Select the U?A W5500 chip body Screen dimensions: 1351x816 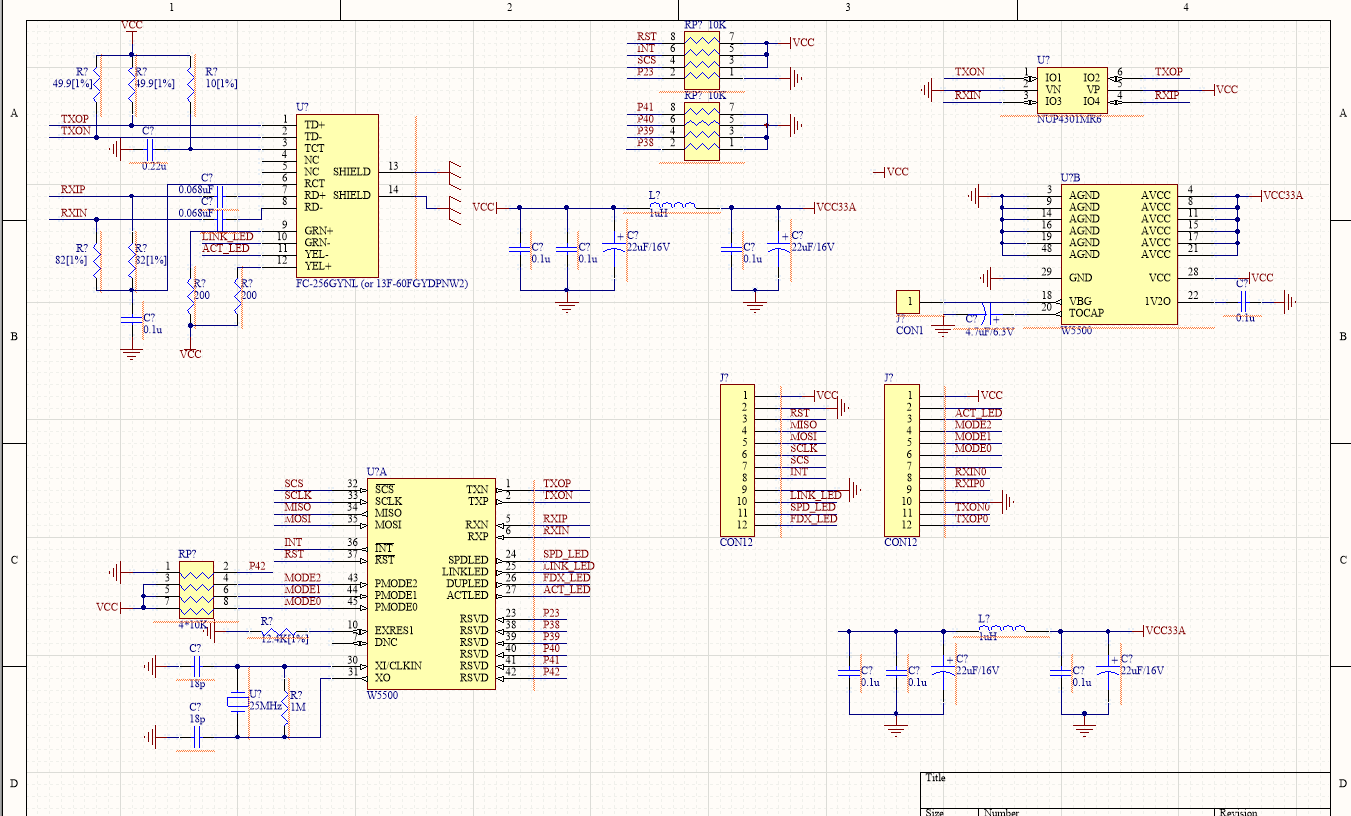[x=431, y=584]
